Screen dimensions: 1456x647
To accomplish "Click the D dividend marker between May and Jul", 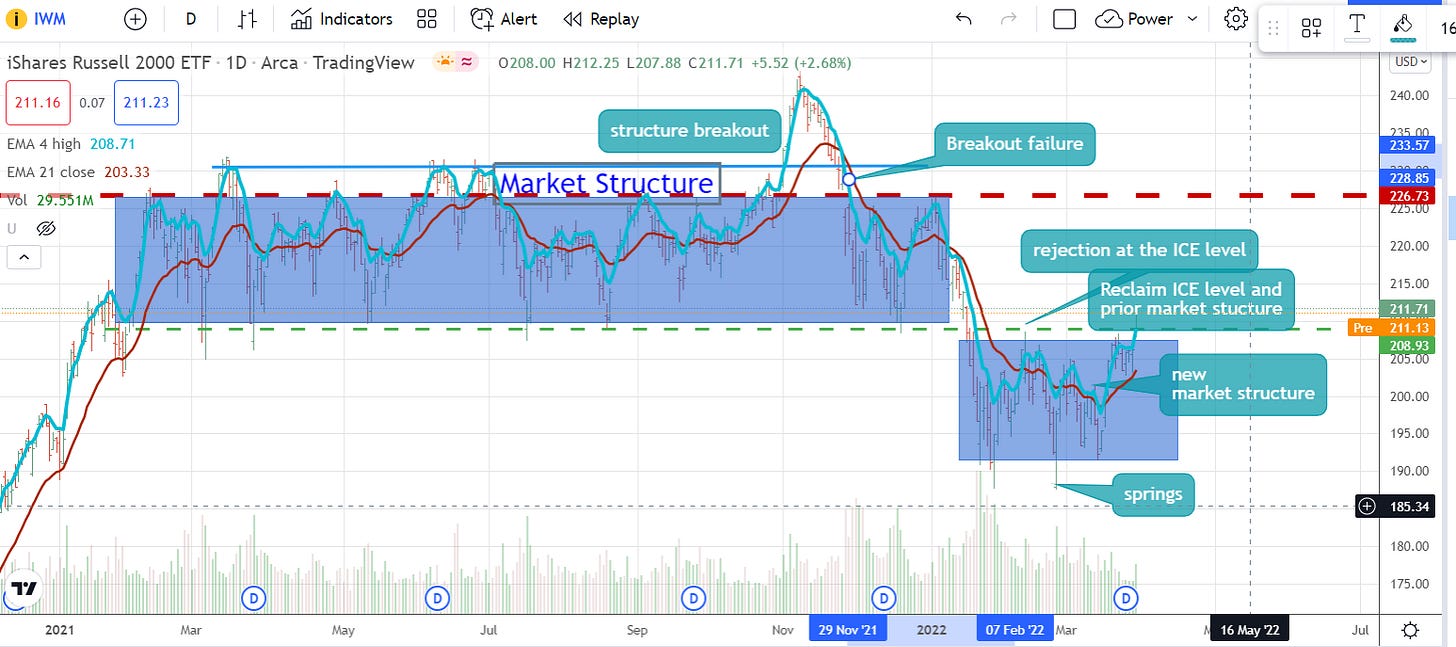I will 437,598.
